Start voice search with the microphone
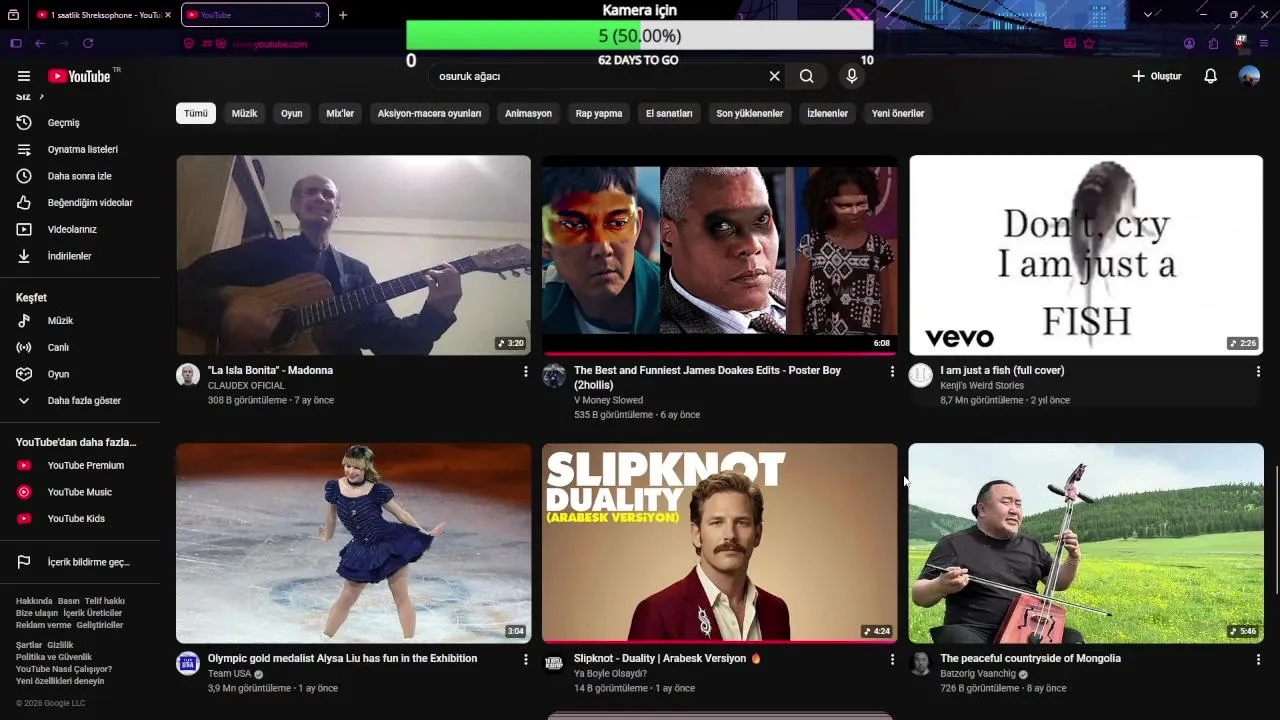 [852, 76]
